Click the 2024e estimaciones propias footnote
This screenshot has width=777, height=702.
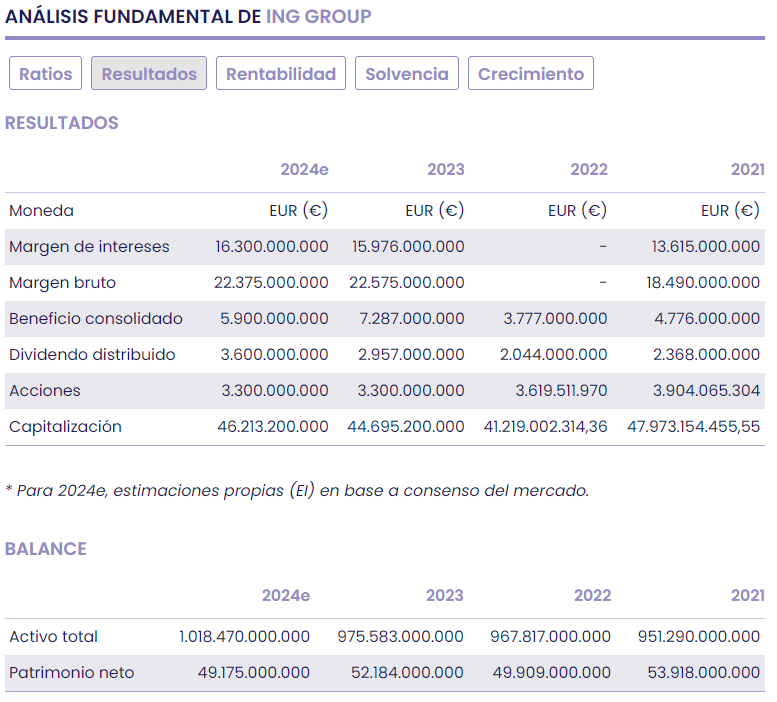point(297,490)
